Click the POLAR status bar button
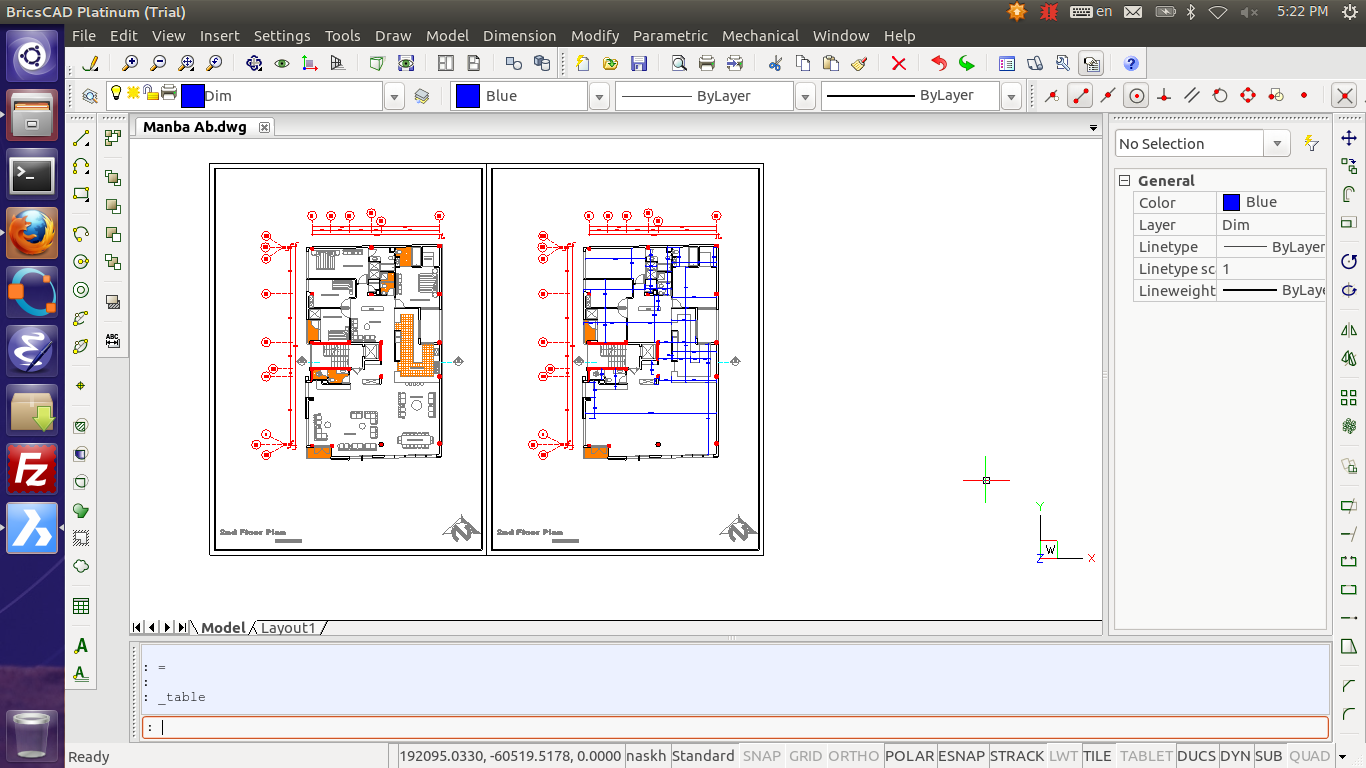 (909, 756)
